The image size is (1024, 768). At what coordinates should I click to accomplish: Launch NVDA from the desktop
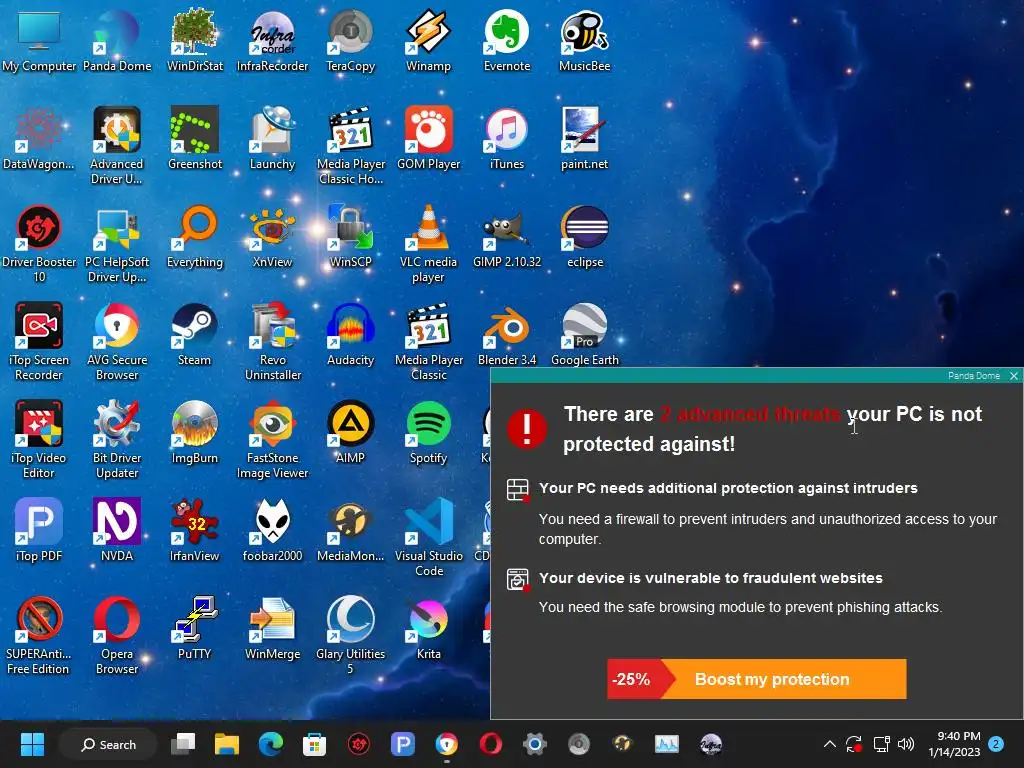pyautogui.click(x=117, y=530)
